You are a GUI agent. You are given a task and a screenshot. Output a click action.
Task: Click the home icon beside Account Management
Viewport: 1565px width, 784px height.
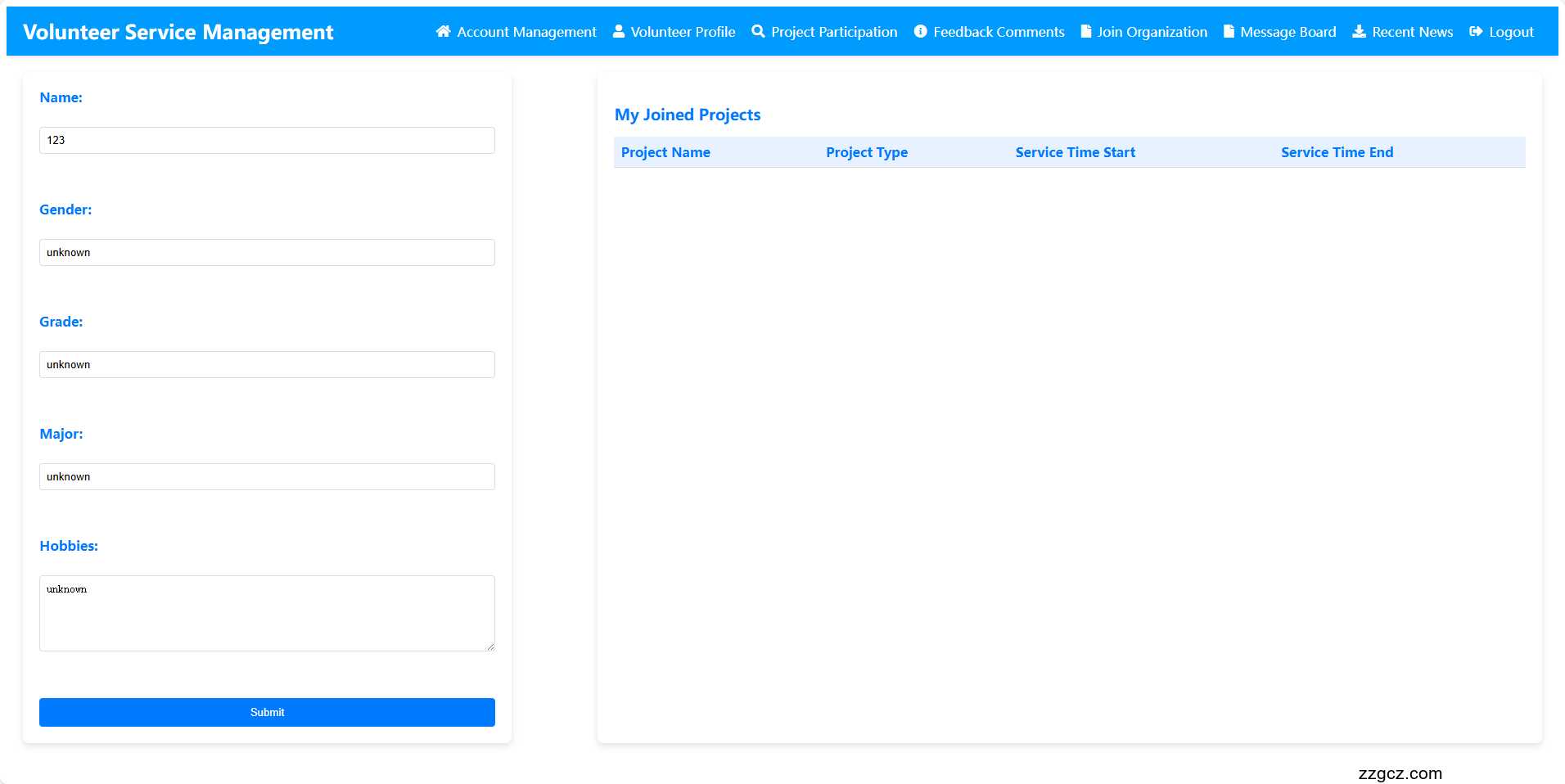tap(443, 32)
